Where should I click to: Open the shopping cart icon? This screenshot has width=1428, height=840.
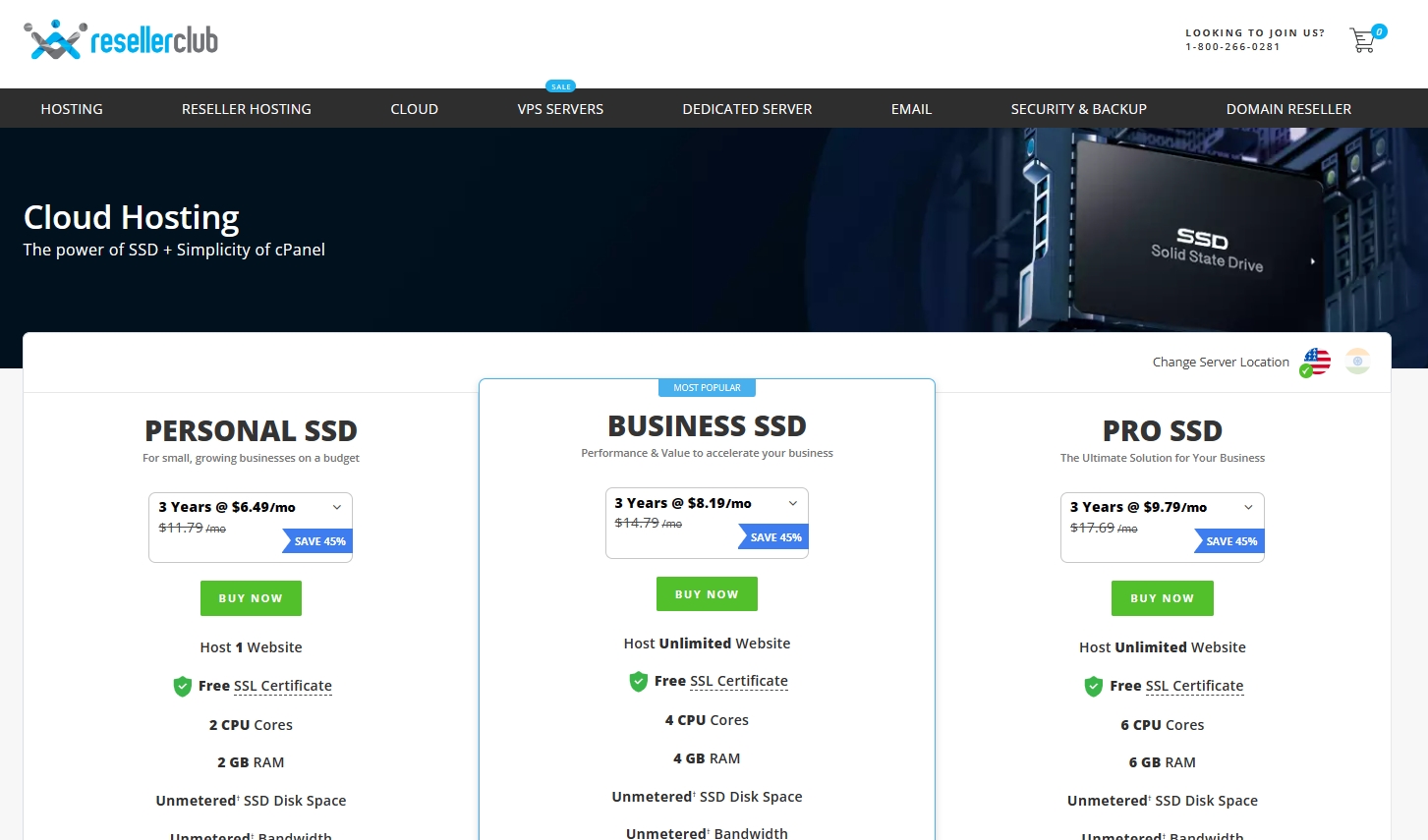tap(1362, 40)
